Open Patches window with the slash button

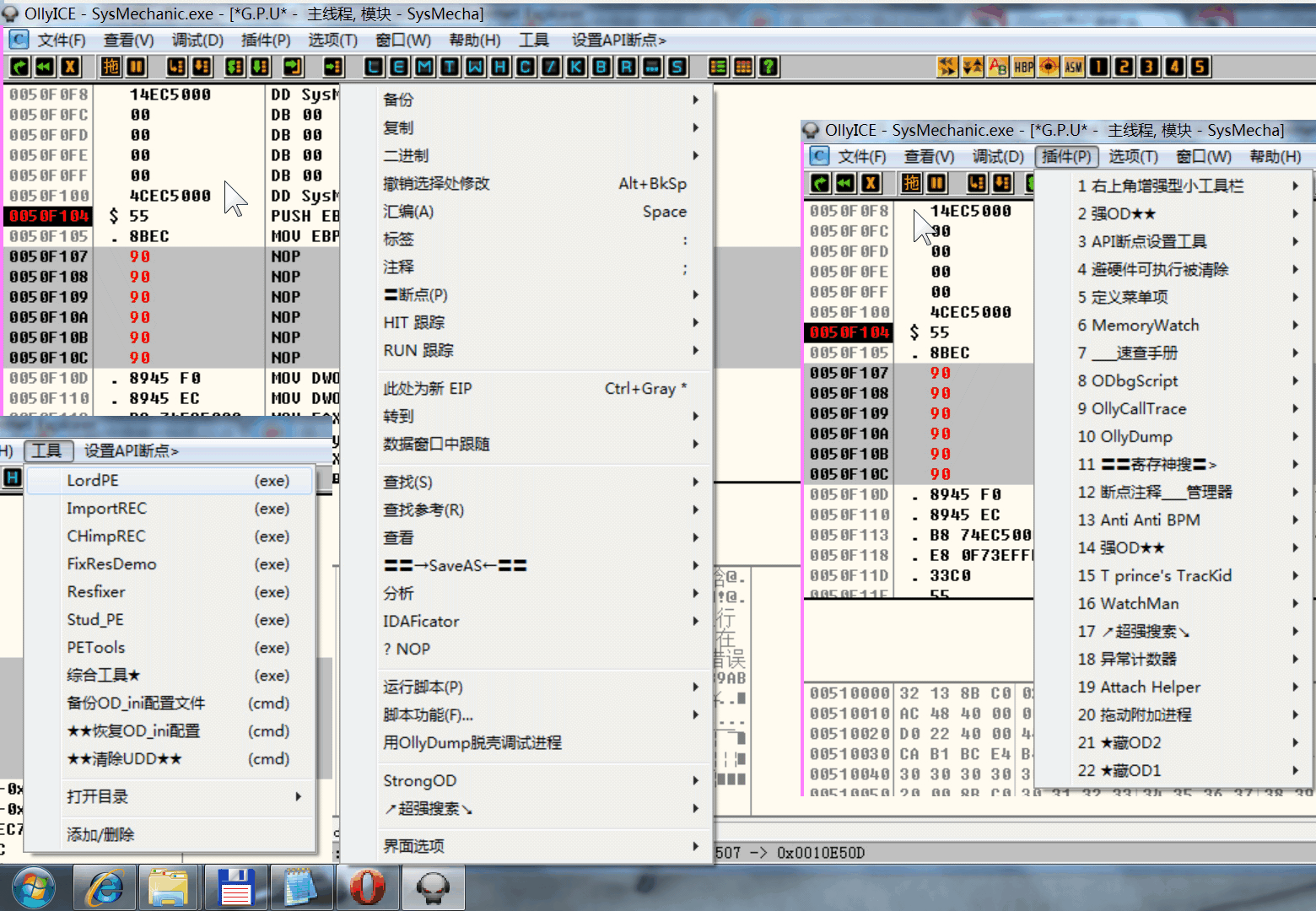pos(551,67)
